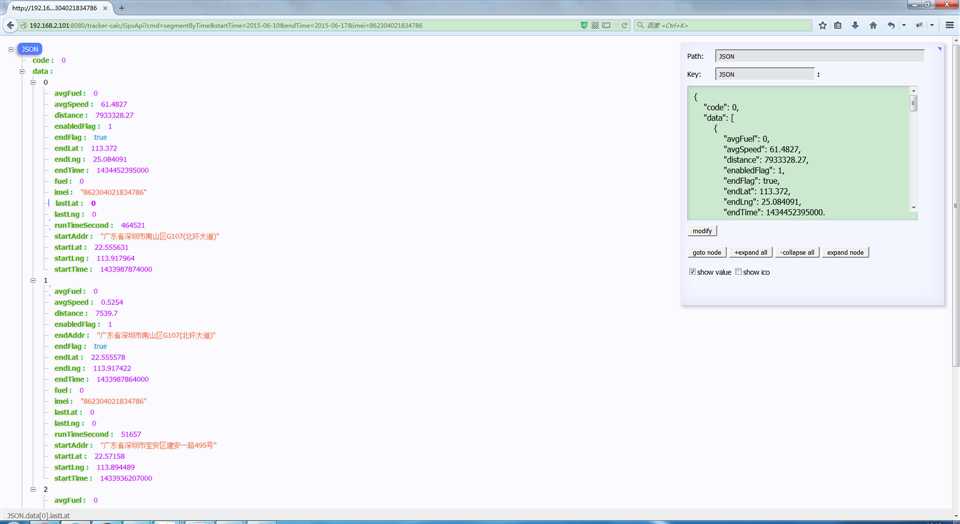Select endTime 1433987864000 row
960x524 pixels.
pyautogui.click(x=101, y=380)
